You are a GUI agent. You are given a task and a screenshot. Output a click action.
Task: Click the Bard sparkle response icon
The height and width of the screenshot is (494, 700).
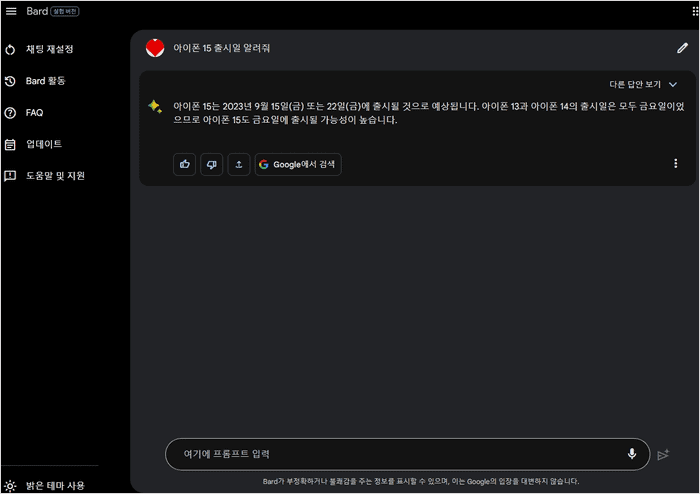pos(155,107)
